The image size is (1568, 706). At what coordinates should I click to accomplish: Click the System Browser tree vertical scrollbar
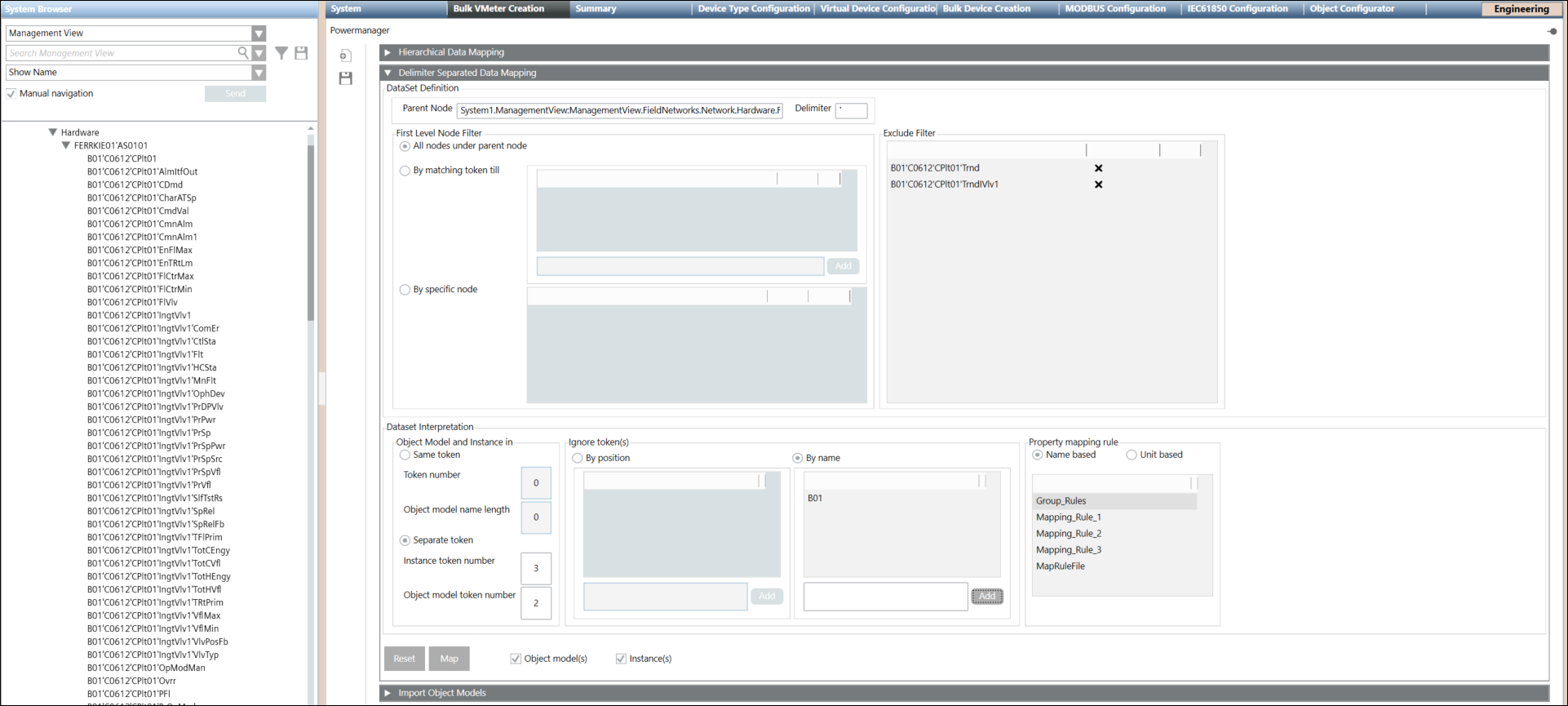(310, 229)
